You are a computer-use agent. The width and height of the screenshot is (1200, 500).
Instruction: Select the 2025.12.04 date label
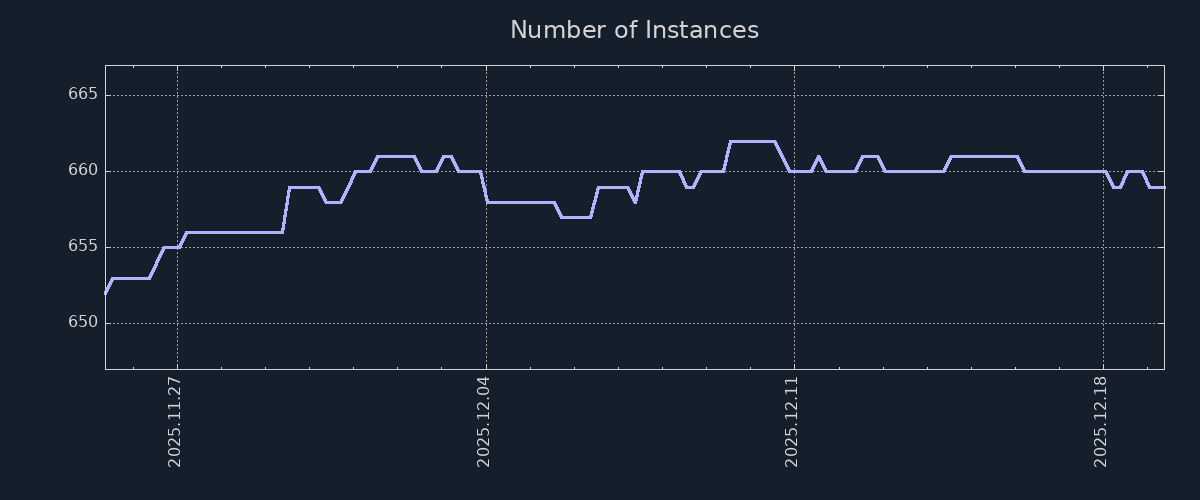(484, 421)
